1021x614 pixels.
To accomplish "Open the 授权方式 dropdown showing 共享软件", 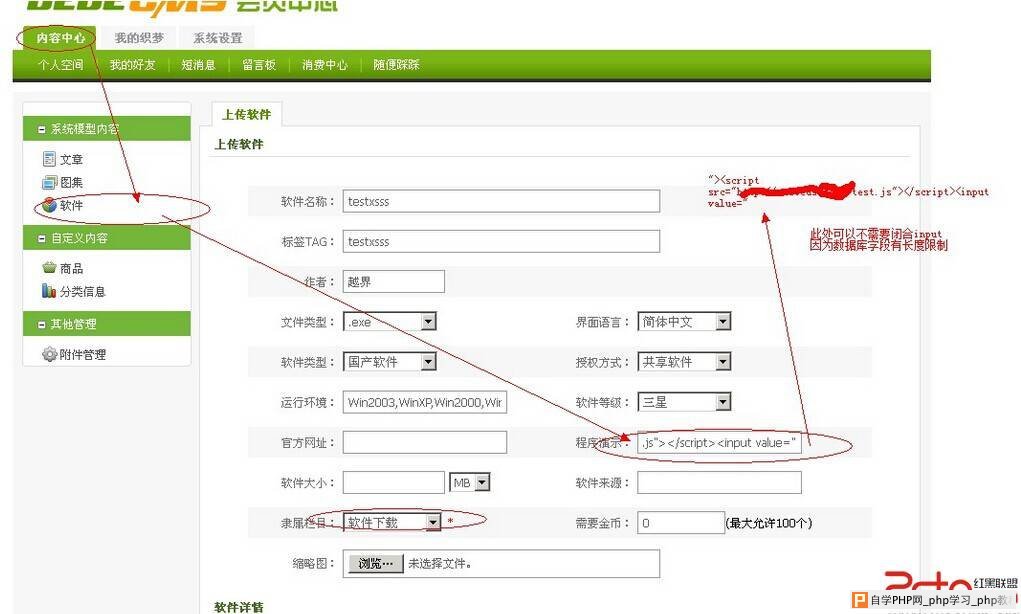I will point(684,362).
